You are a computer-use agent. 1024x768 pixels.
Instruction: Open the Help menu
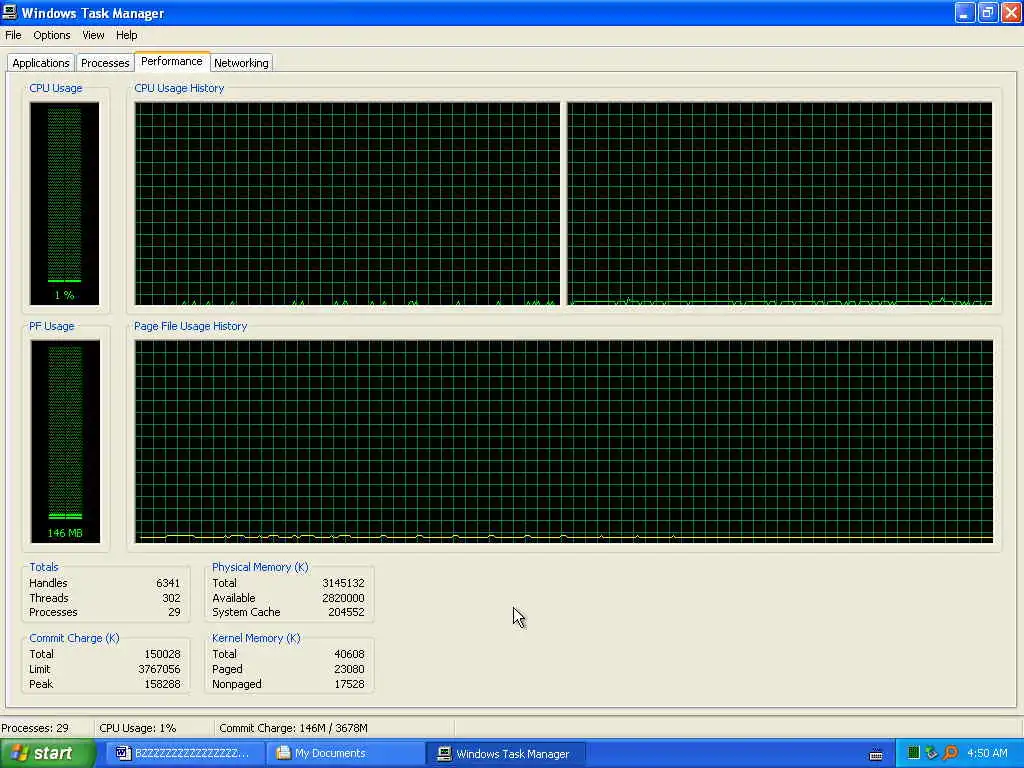click(127, 35)
